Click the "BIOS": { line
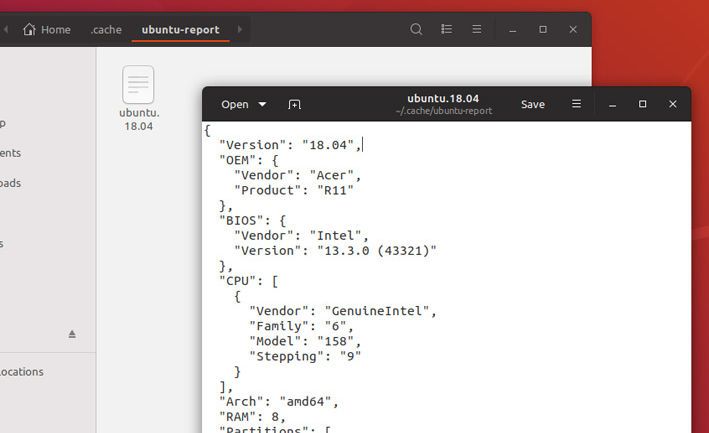 (x=252, y=221)
